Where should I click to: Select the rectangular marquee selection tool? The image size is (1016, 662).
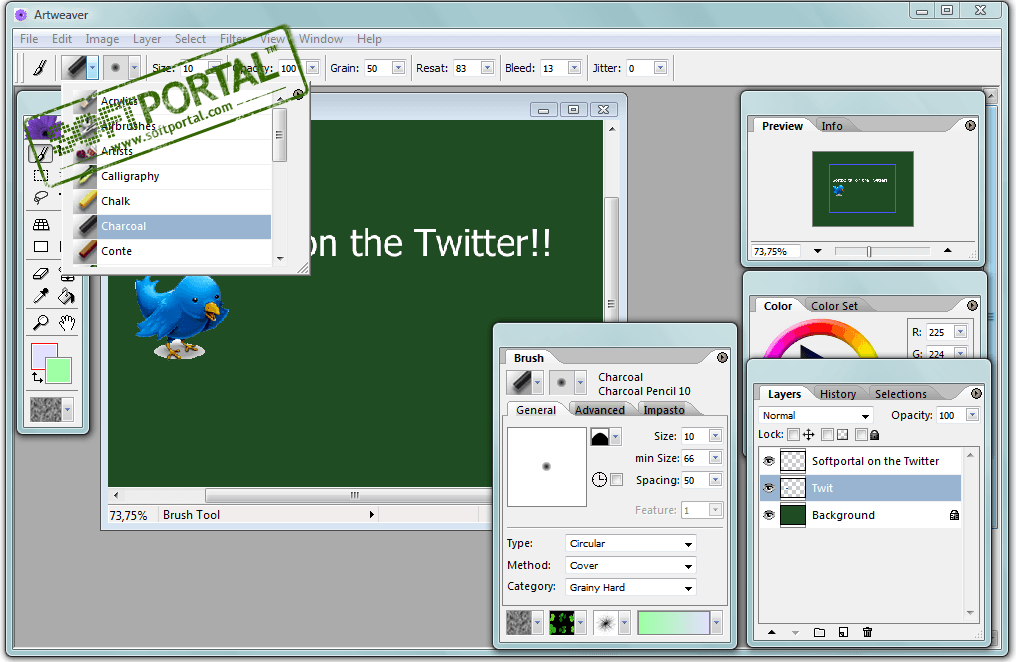pos(41,176)
